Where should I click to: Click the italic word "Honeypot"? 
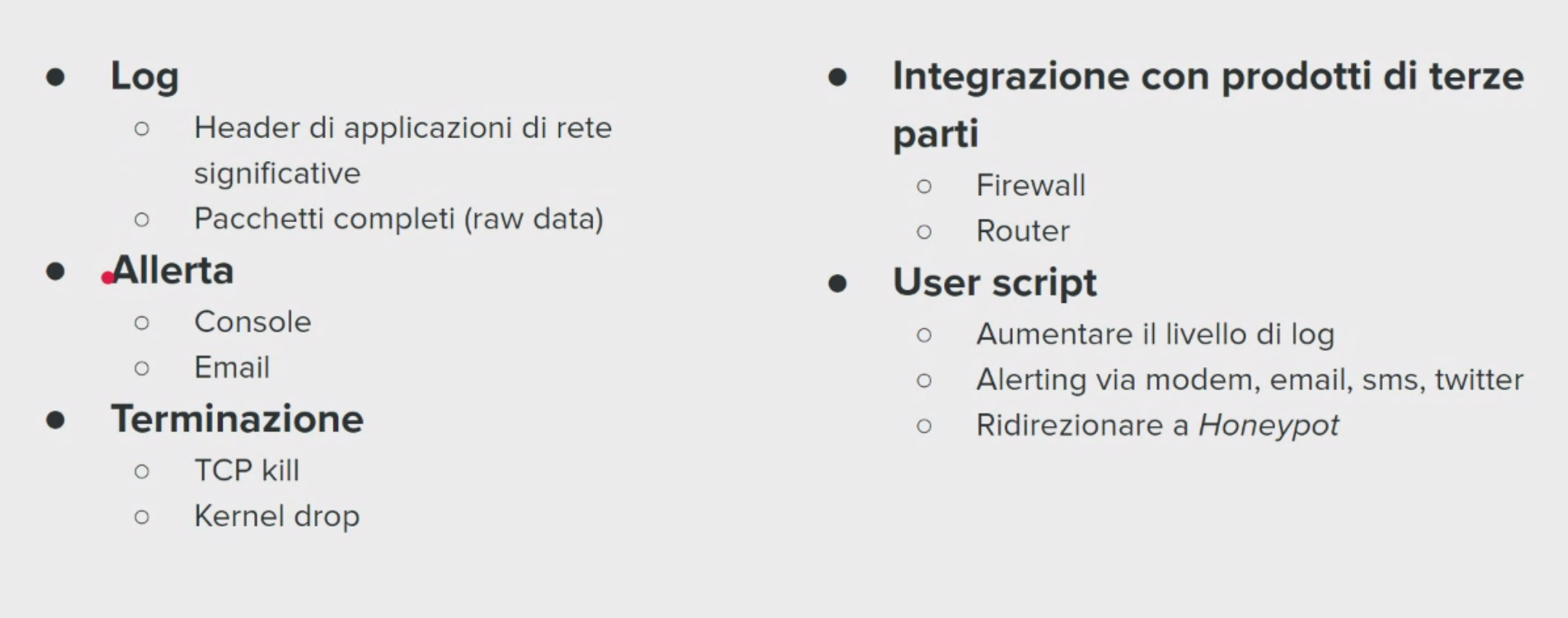pos(1268,426)
